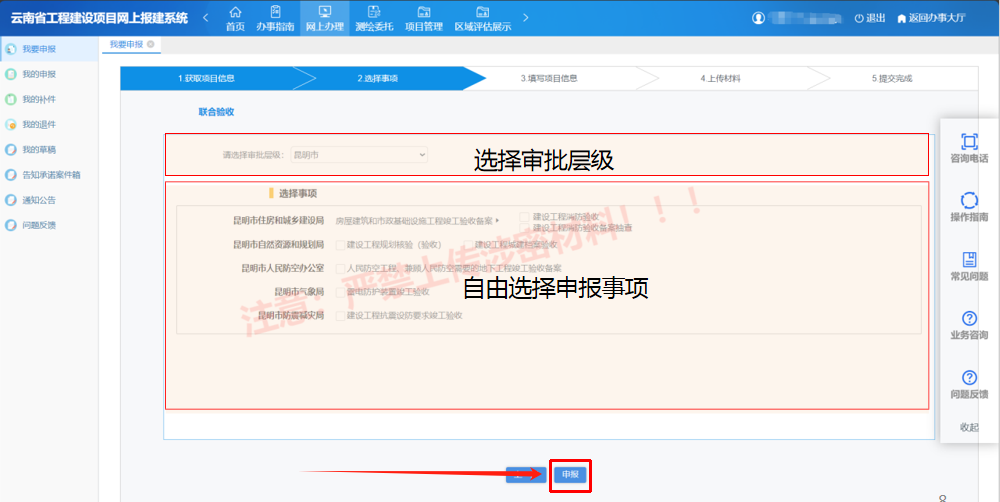The width and height of the screenshot is (1000, 502).
Task: Click step 4.上传材料
Action: point(720,78)
